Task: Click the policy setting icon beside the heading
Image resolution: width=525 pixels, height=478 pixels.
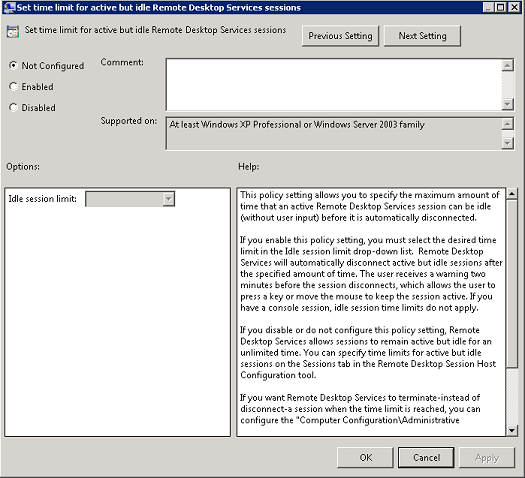Action: point(13,31)
